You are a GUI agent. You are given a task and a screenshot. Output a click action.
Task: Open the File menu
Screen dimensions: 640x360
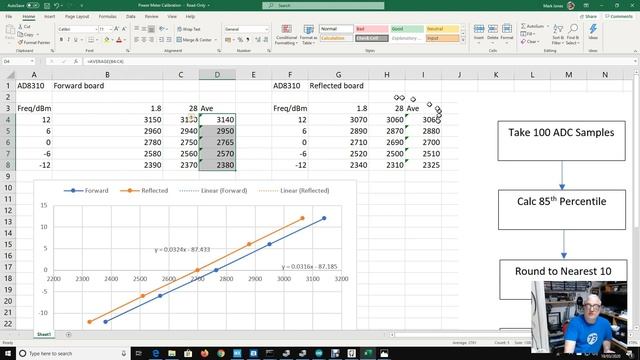tap(9, 17)
